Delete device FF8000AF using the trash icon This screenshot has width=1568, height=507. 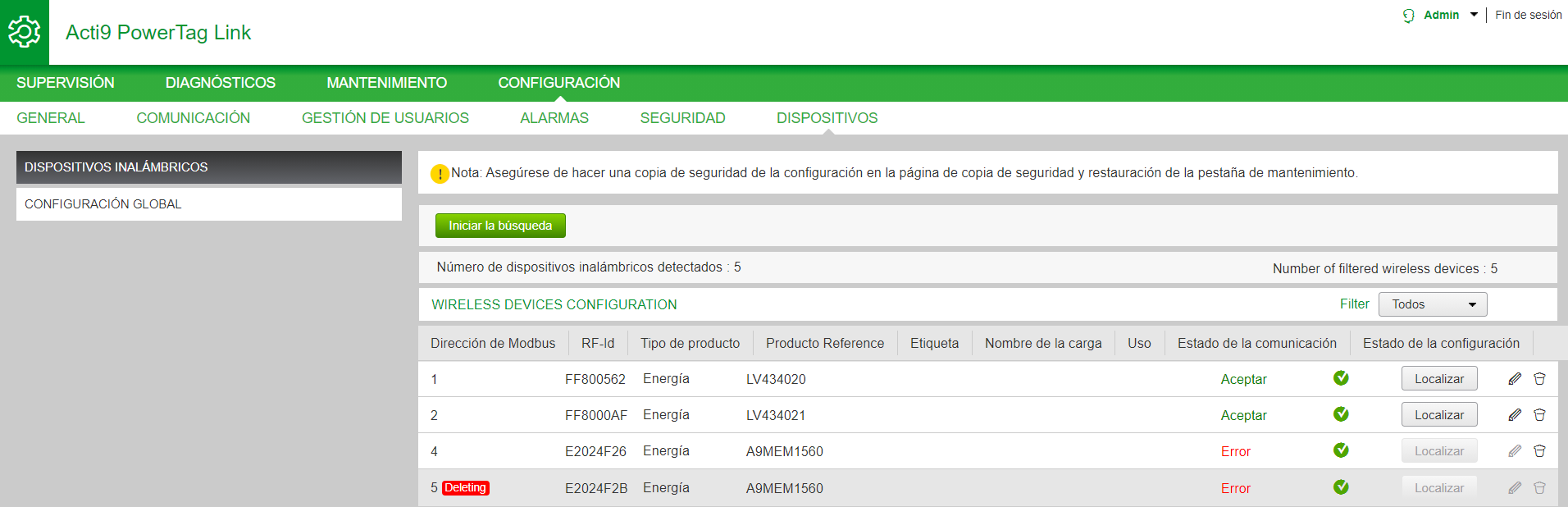[x=1539, y=415]
